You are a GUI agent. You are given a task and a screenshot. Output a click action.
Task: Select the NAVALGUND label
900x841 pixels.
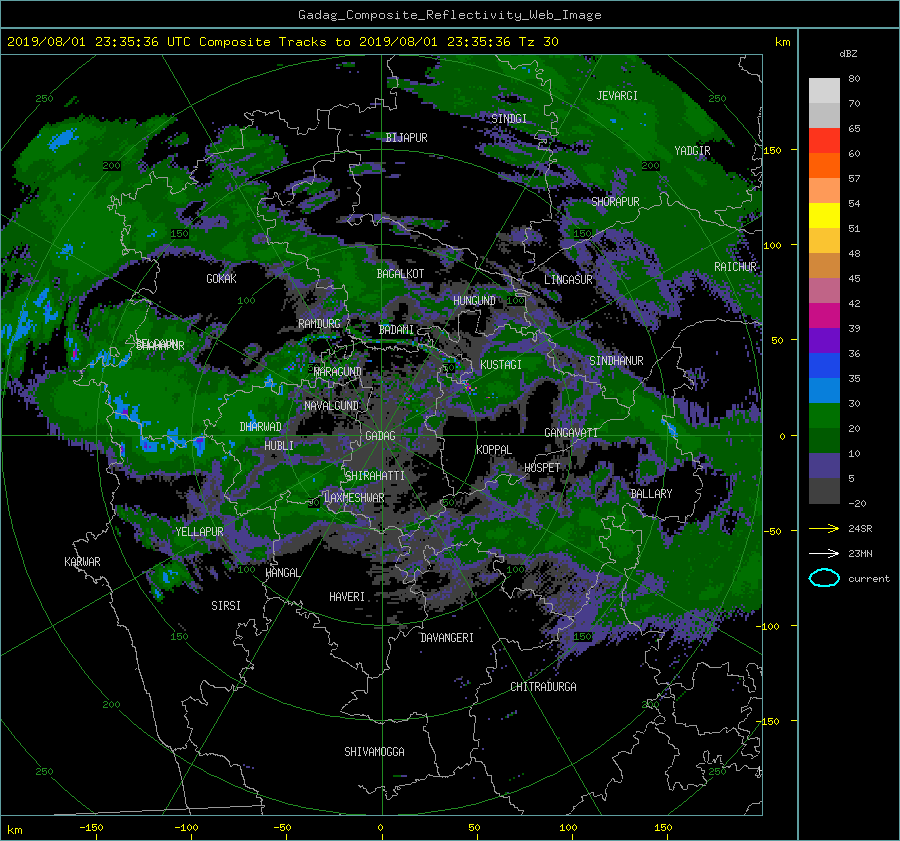coord(331,406)
